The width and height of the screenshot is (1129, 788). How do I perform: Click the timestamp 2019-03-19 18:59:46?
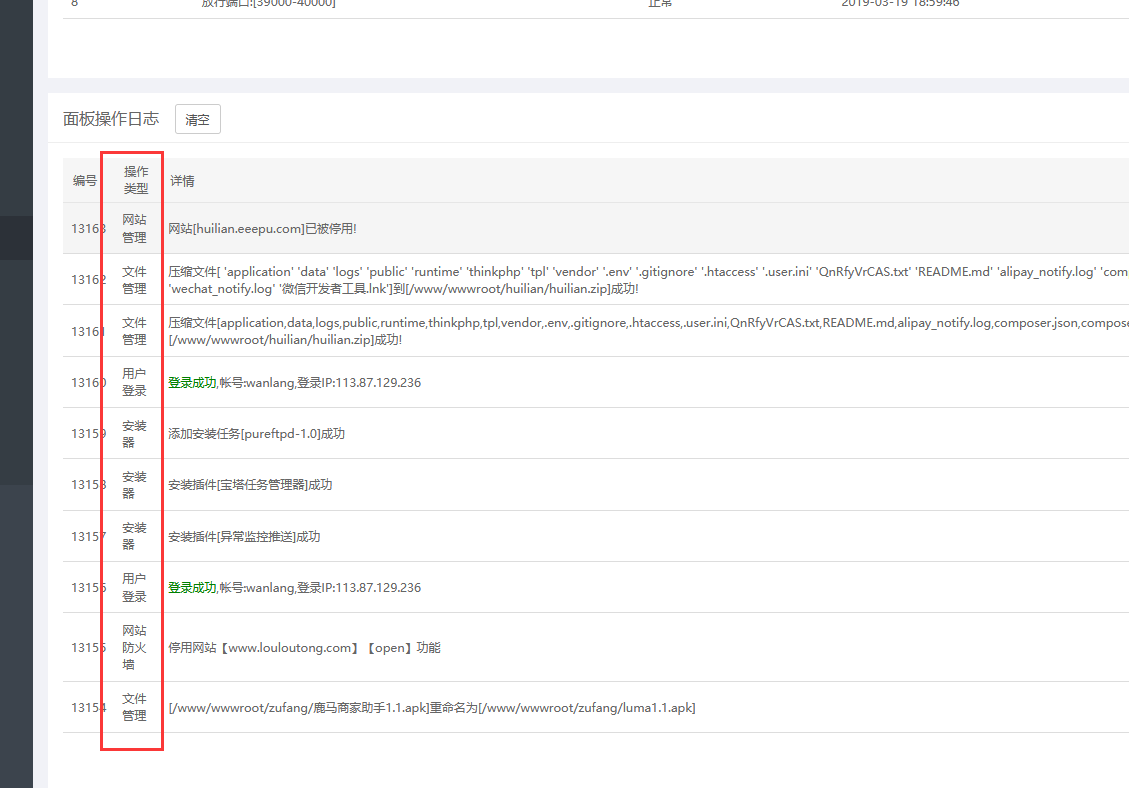pyautogui.click(x=900, y=4)
